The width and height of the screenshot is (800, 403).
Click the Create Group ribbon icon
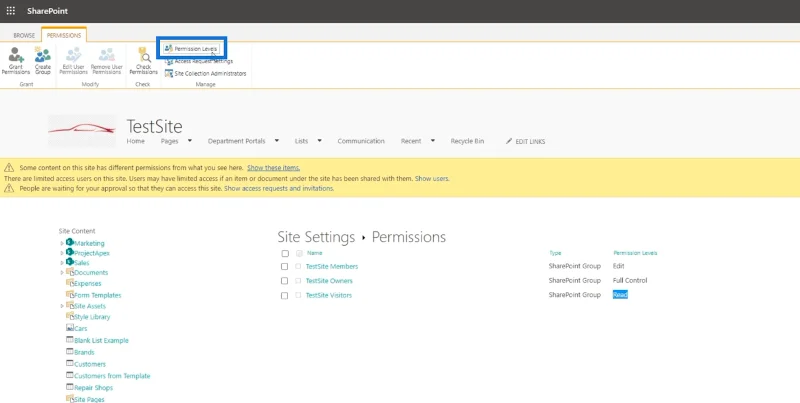coord(43,60)
